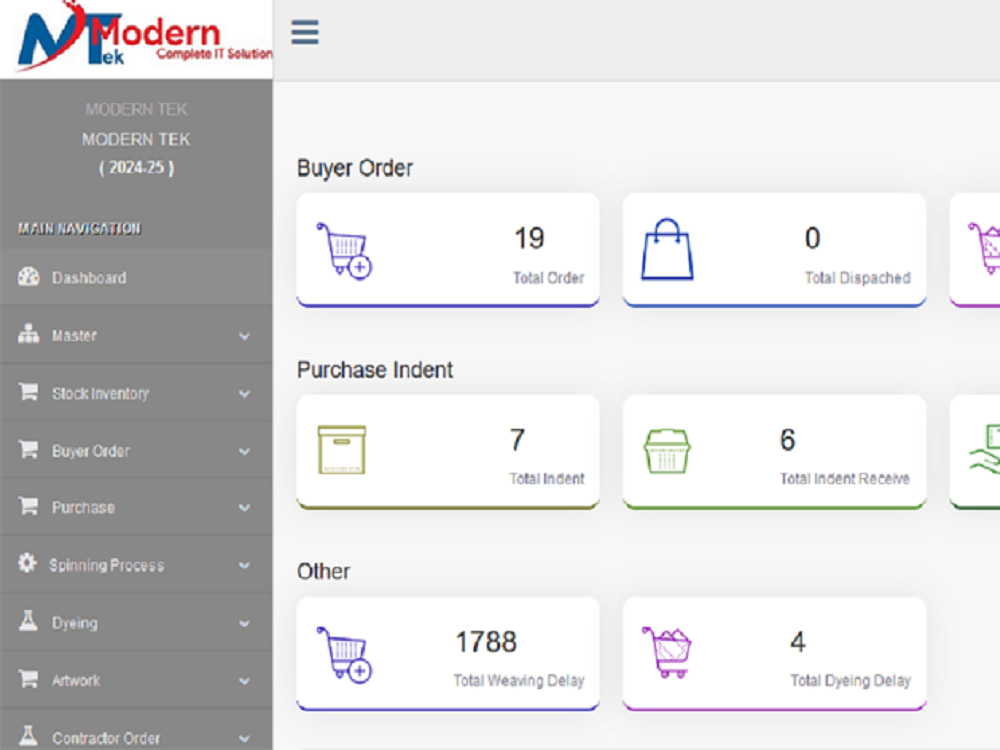Expand the Spinning Process chevron
Screen dimensions: 1000x750
click(x=244, y=565)
